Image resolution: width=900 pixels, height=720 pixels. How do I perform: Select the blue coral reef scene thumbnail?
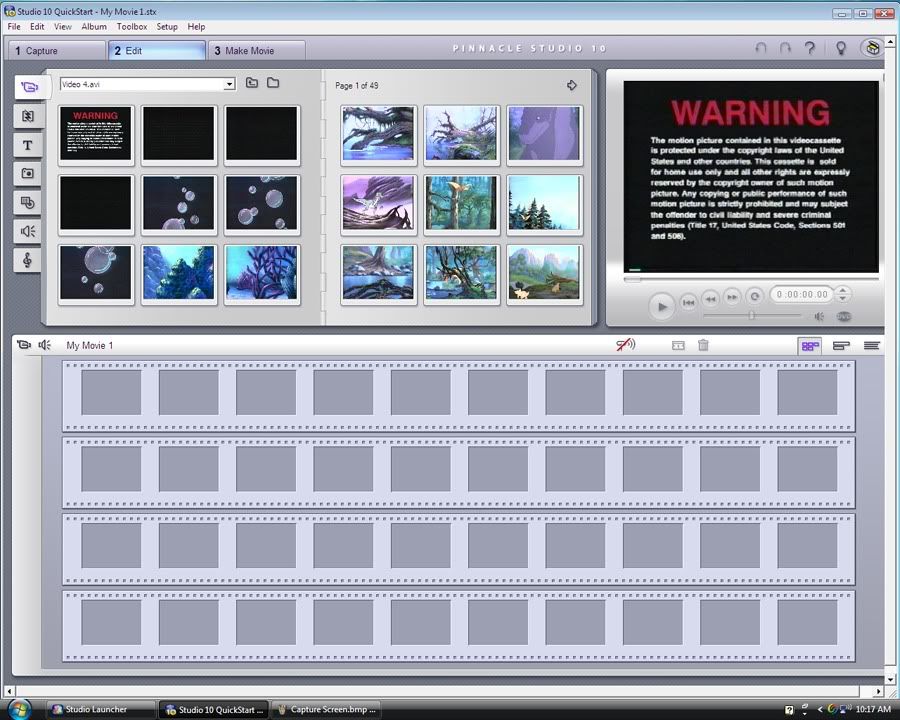click(179, 273)
